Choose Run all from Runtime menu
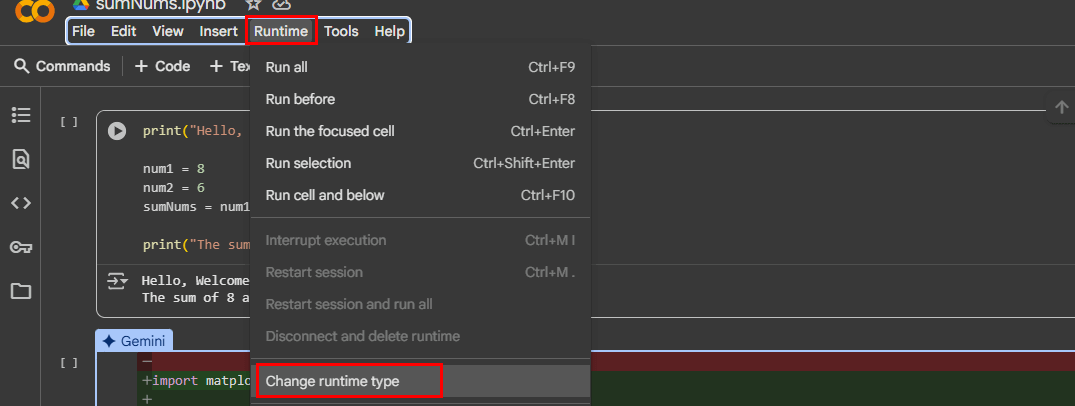 (286, 67)
